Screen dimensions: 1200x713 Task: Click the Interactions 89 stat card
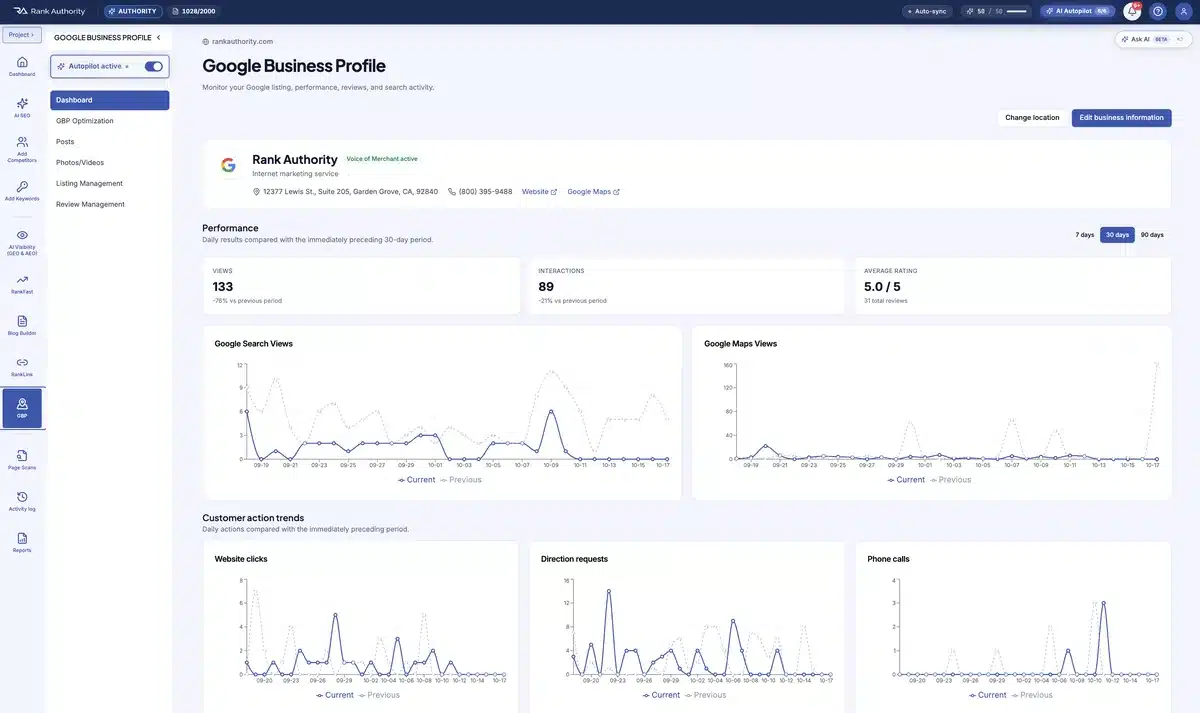686,286
